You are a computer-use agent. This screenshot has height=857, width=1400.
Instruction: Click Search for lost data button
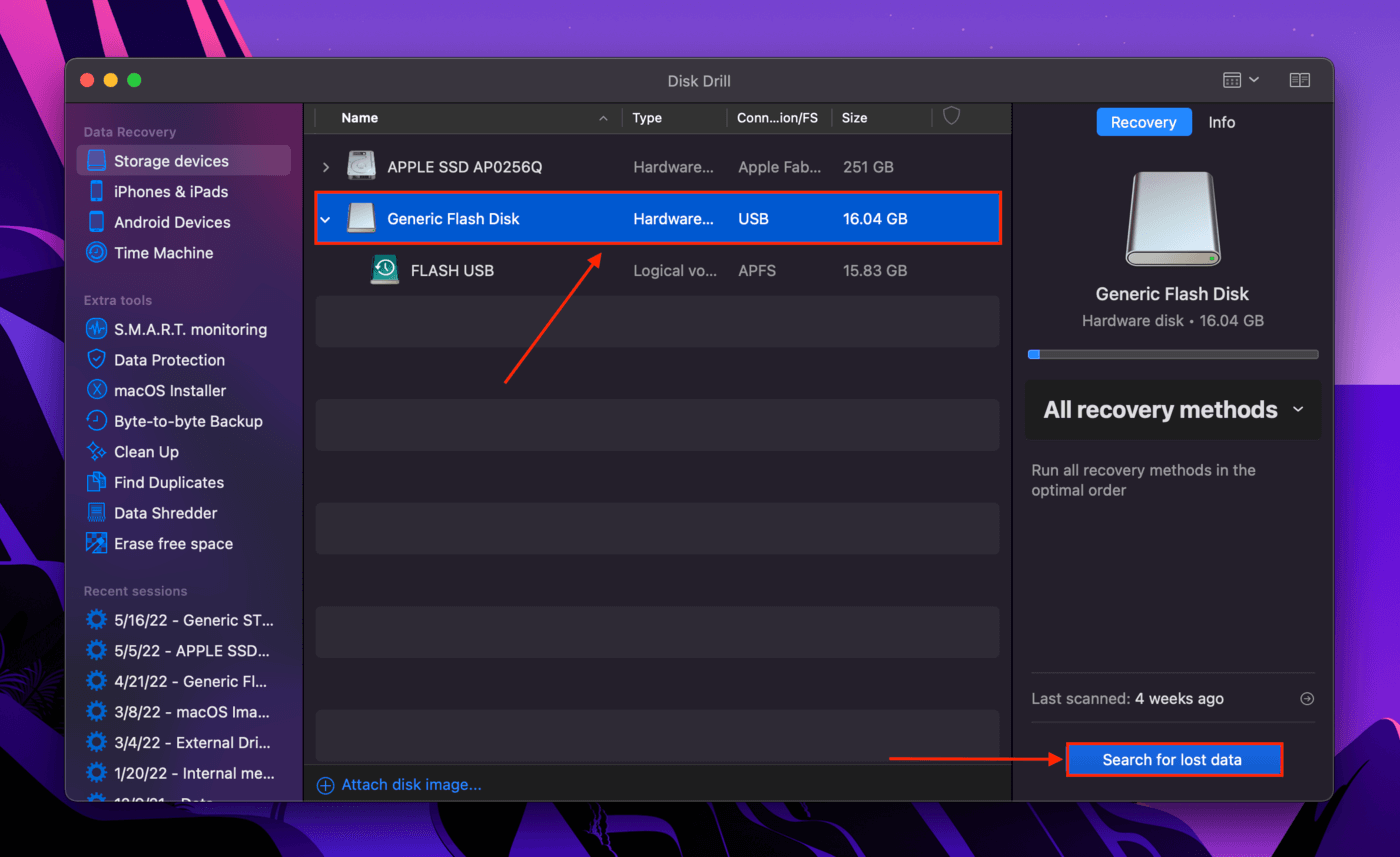point(1172,760)
